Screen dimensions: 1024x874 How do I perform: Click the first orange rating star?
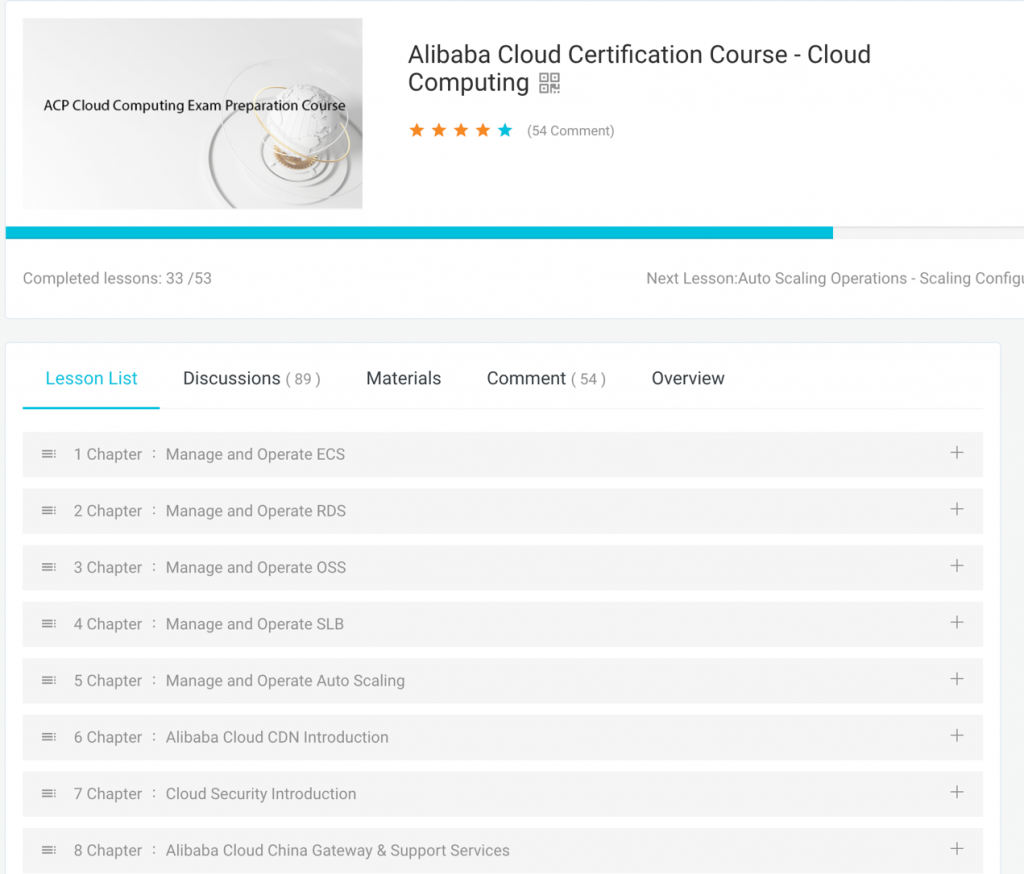pos(417,130)
